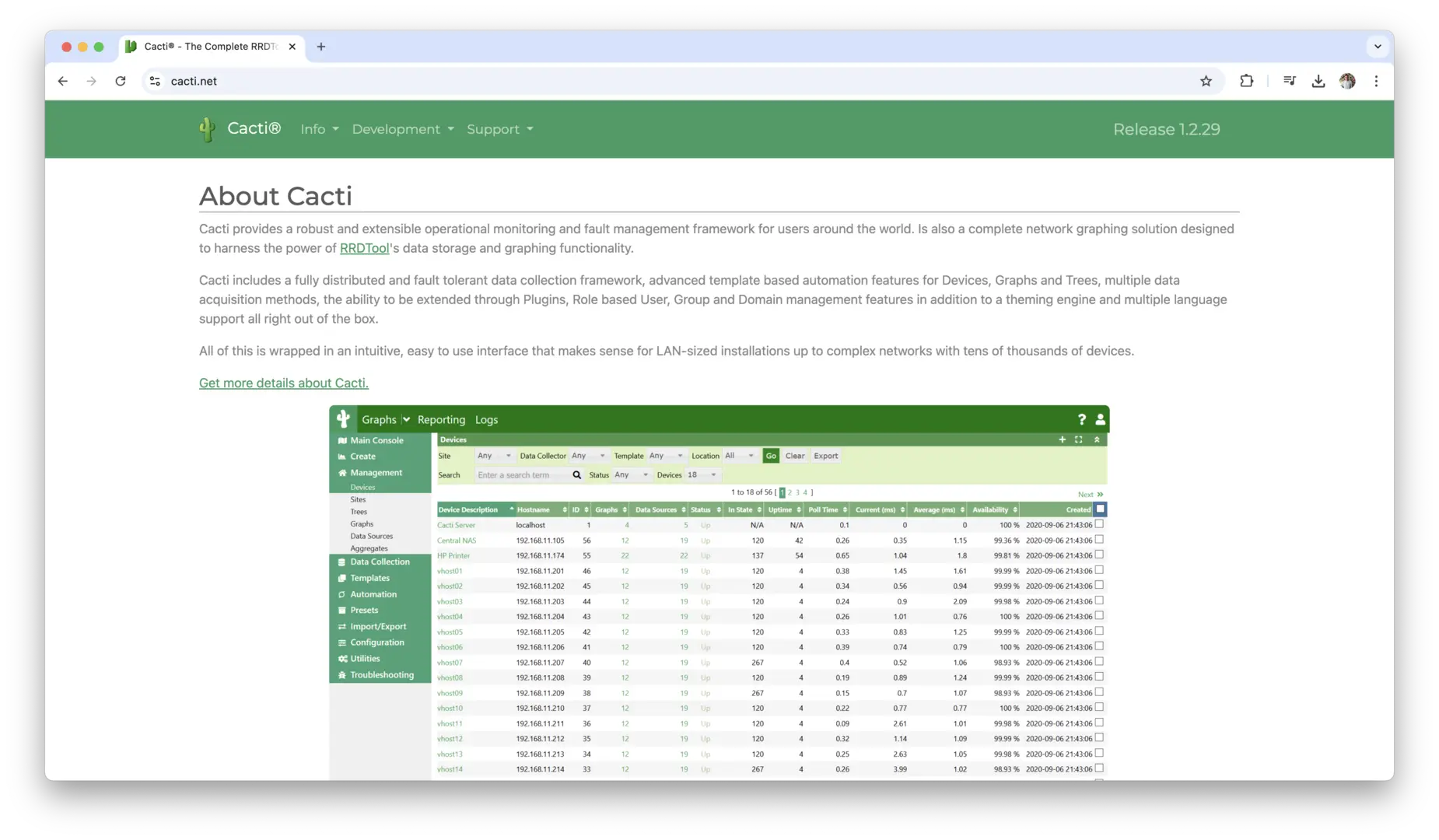Open the help question mark icon
The image size is (1439, 840).
click(1081, 419)
